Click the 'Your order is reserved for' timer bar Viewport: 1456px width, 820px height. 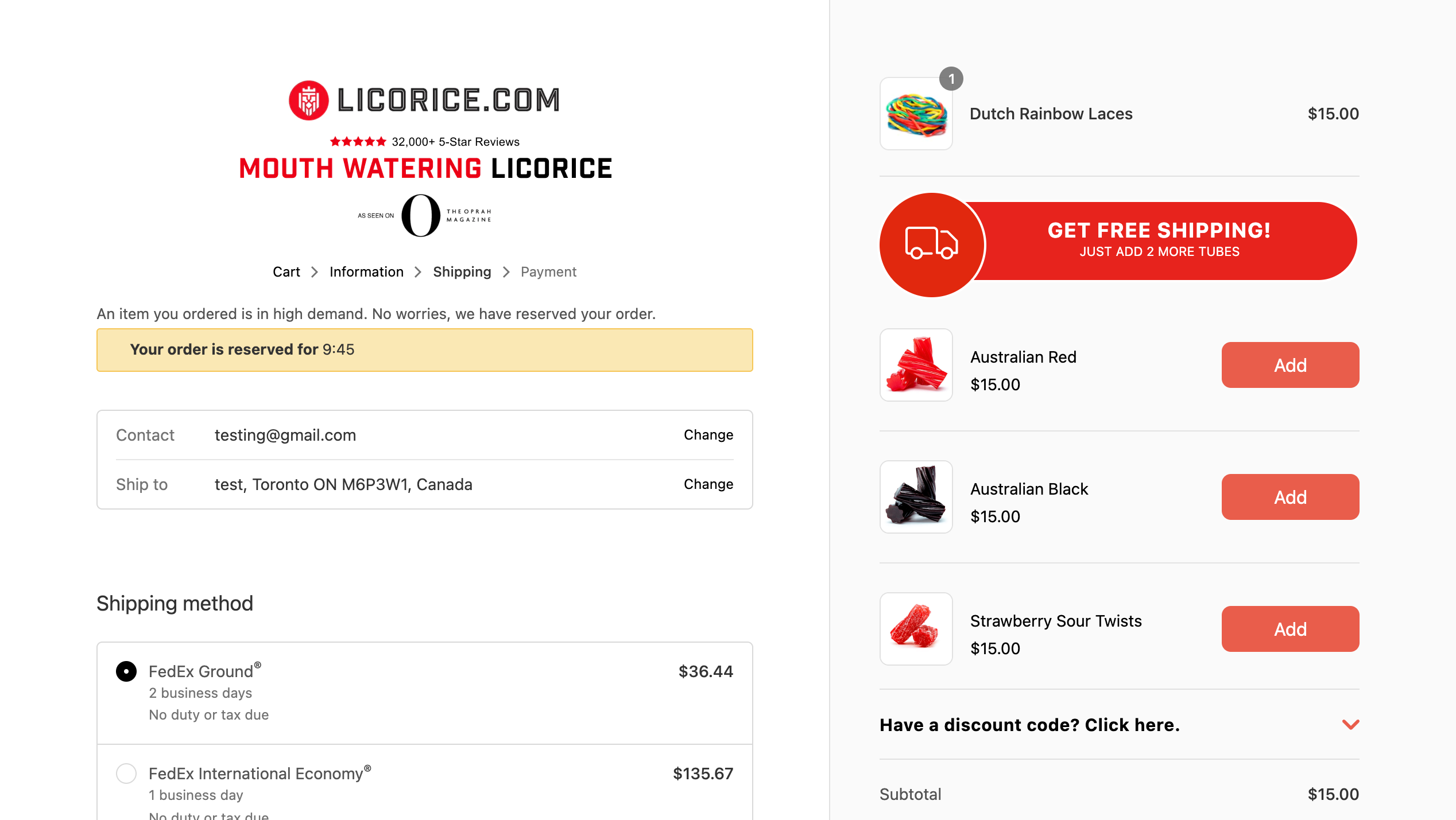(425, 350)
